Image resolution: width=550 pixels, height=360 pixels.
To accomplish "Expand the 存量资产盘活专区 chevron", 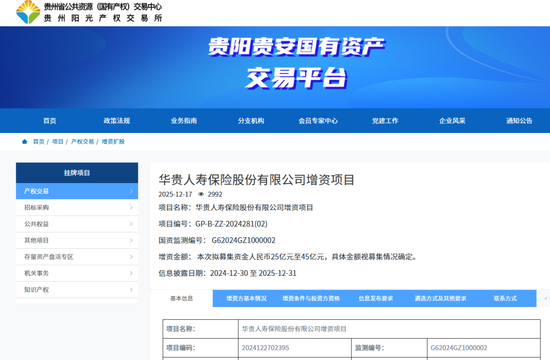I will pyautogui.click(x=131, y=257).
